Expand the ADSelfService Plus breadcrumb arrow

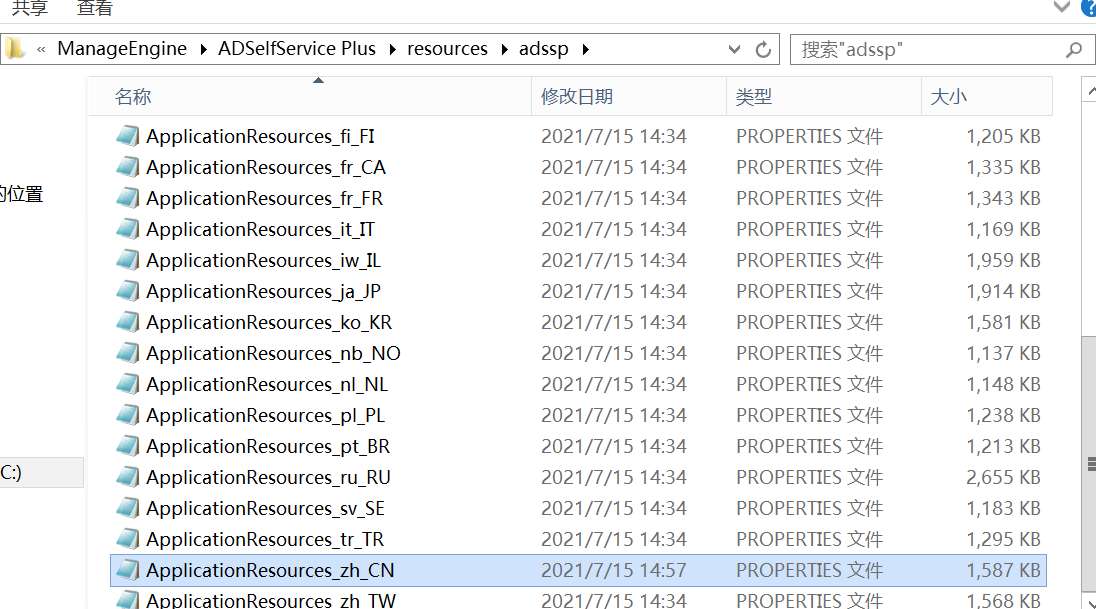[x=392, y=50]
